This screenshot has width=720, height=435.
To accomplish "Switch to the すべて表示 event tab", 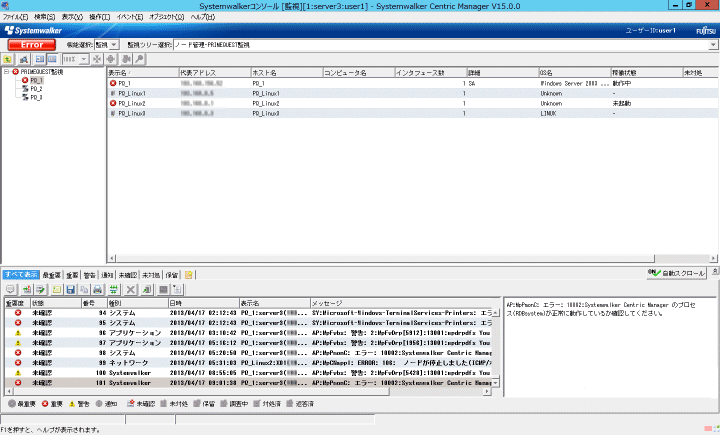I will pos(21,275).
